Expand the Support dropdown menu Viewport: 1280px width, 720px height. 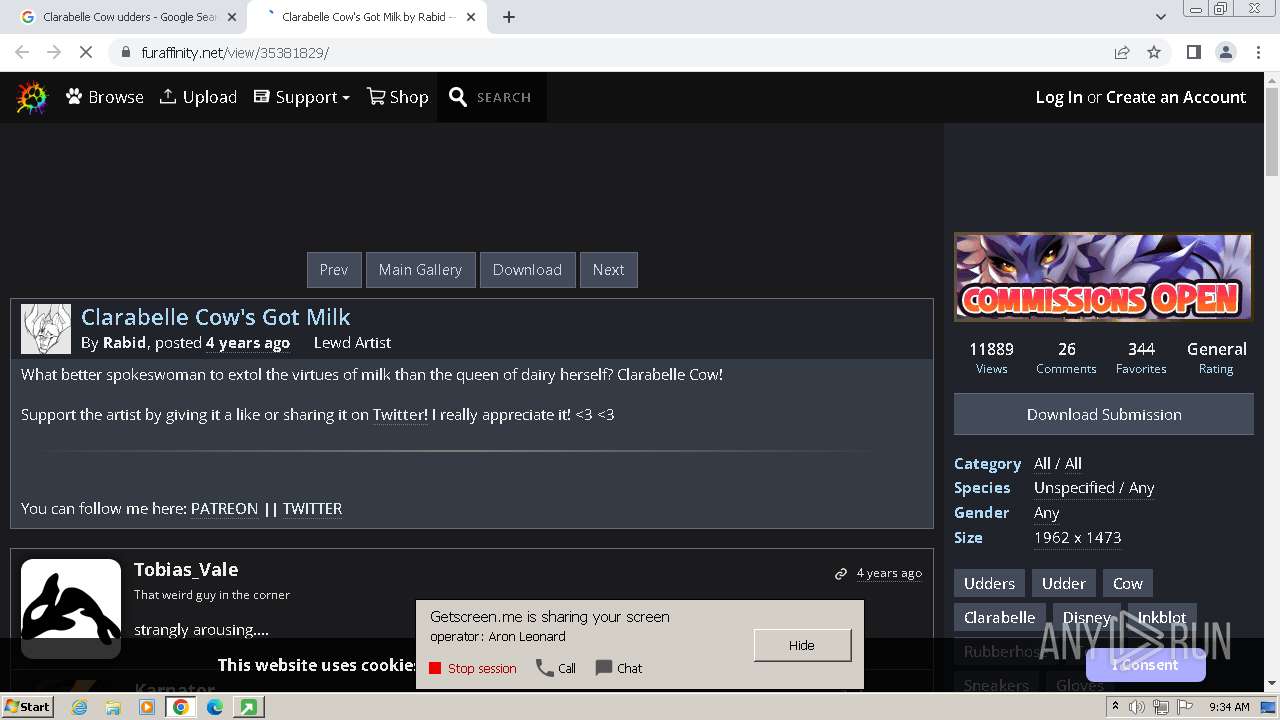coord(301,97)
